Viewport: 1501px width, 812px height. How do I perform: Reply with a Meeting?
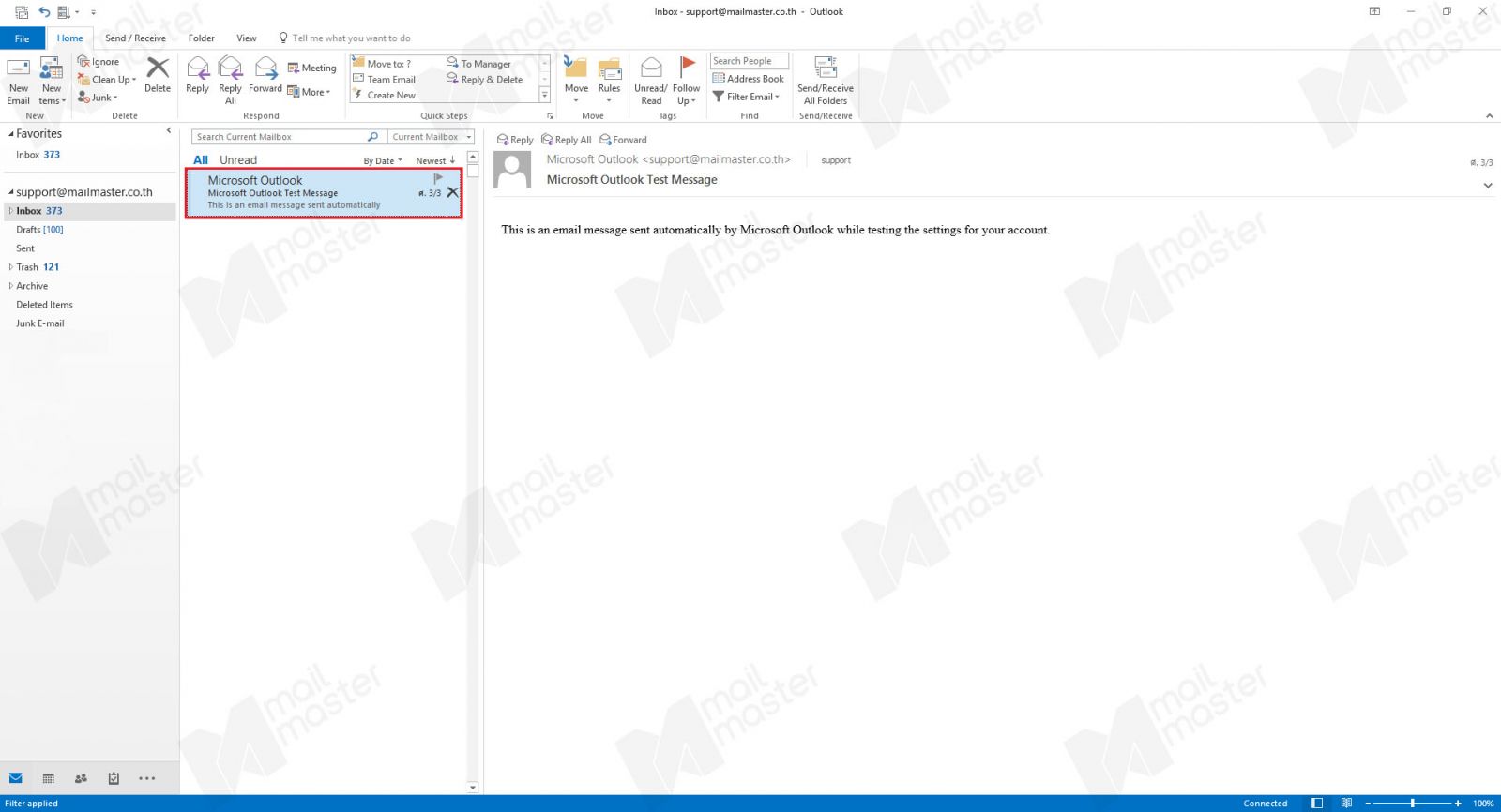[311, 68]
